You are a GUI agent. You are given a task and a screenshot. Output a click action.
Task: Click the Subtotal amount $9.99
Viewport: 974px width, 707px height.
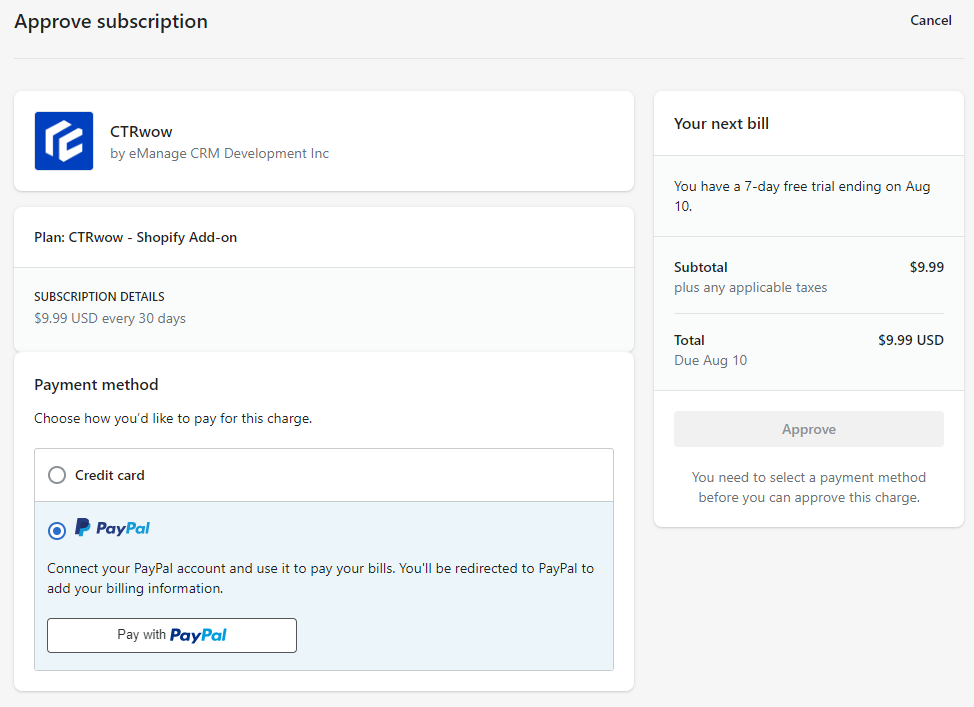tap(927, 267)
